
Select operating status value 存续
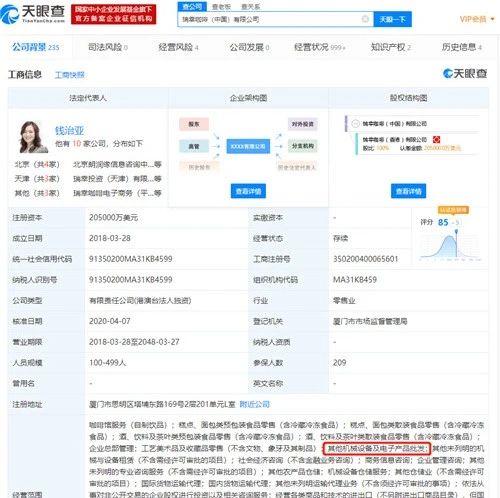coord(340,238)
